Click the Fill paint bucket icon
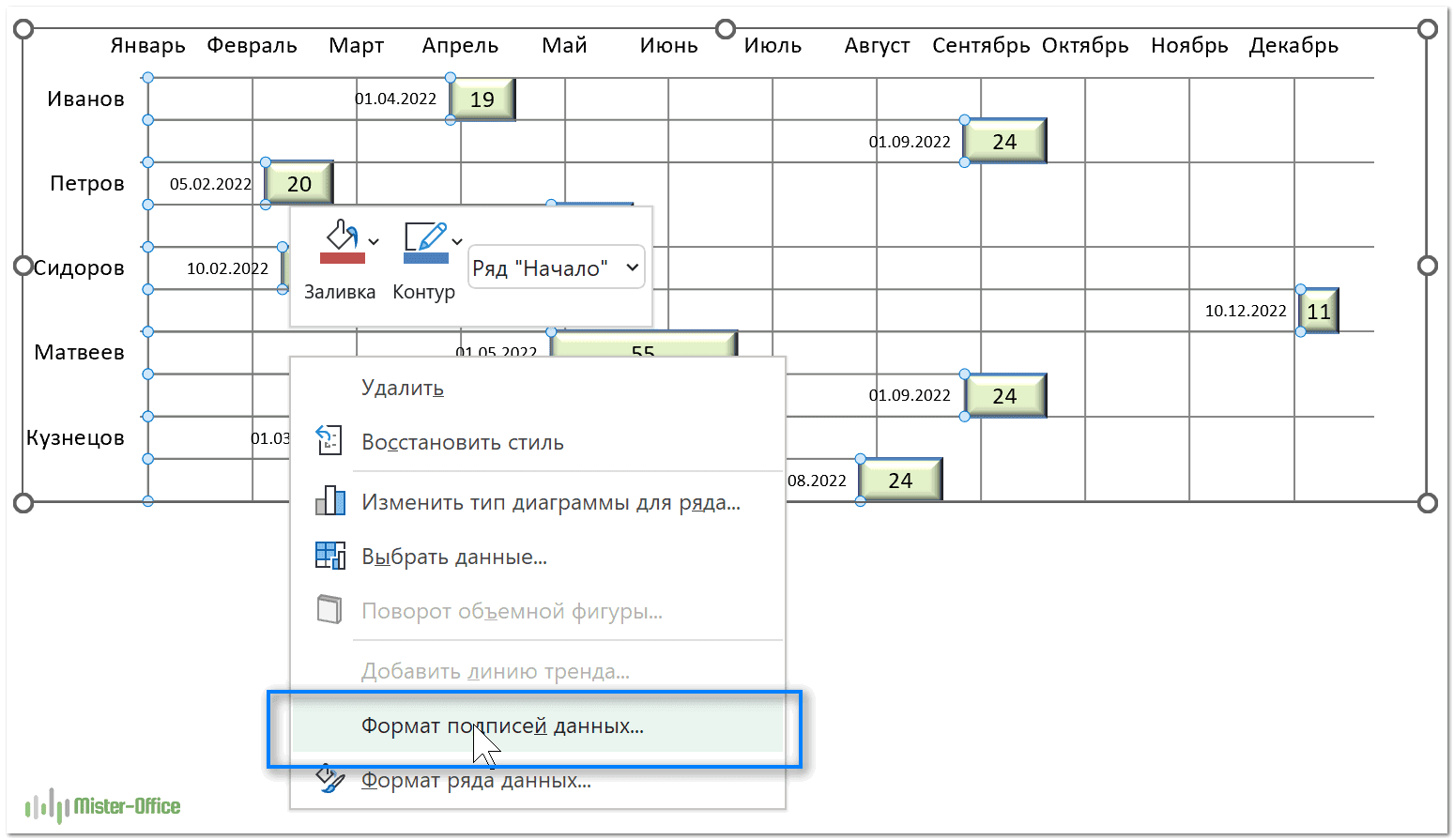 coord(341,235)
